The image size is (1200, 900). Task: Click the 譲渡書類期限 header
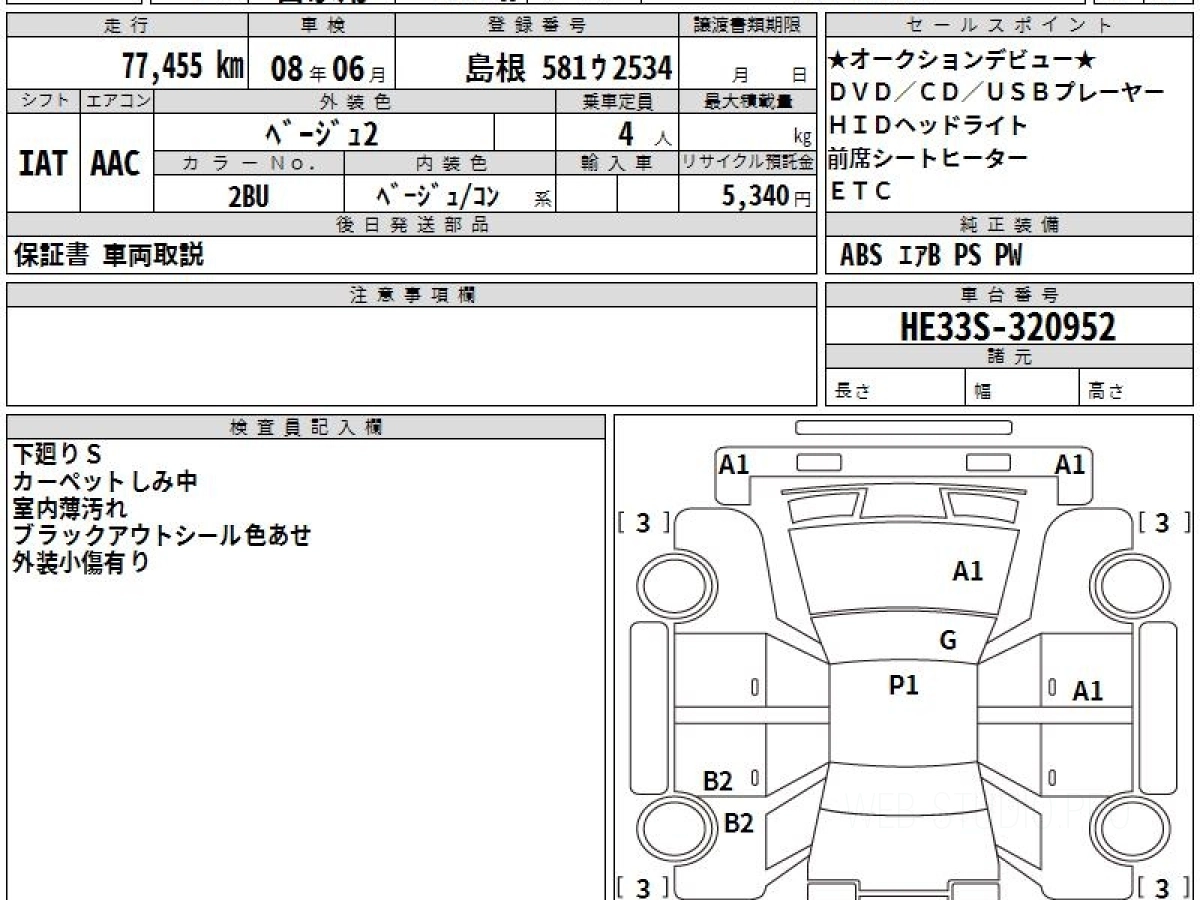point(747,27)
